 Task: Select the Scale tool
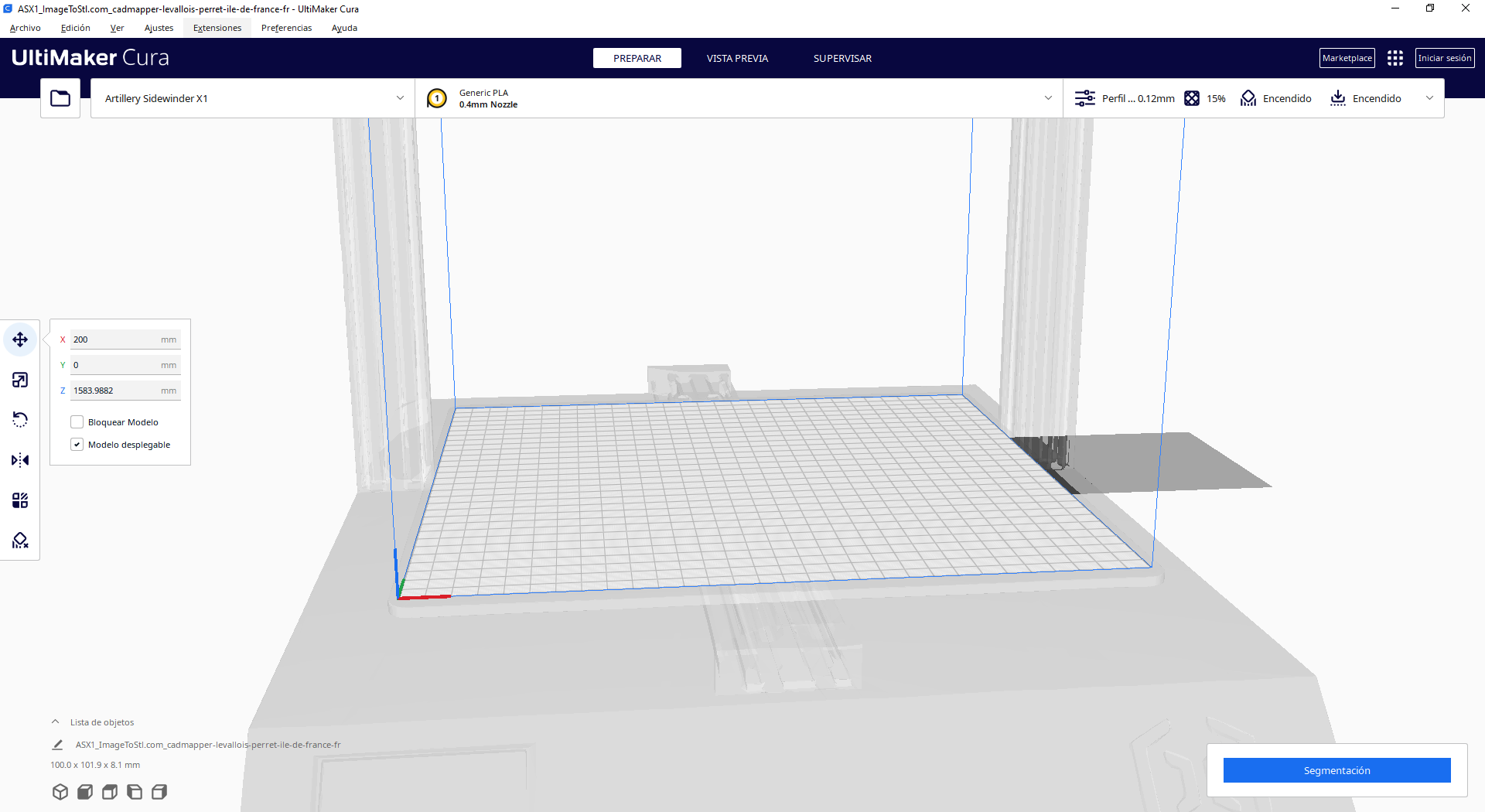tap(20, 380)
